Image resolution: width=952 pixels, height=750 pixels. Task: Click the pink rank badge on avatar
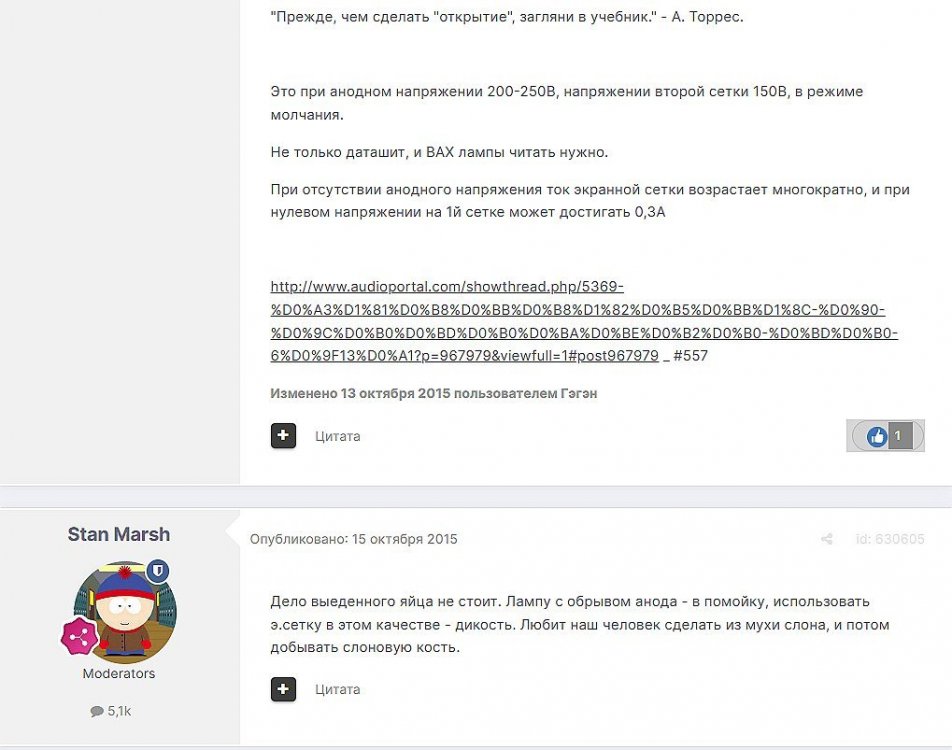pos(79,636)
